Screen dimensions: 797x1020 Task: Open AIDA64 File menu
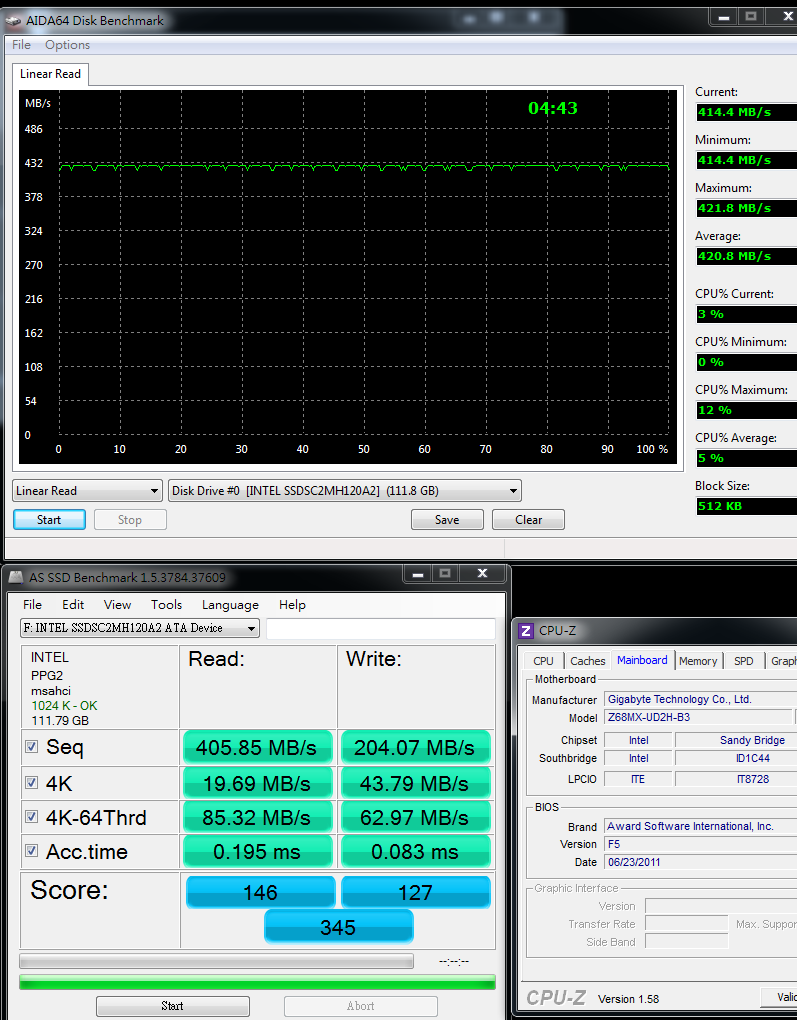click(21, 45)
